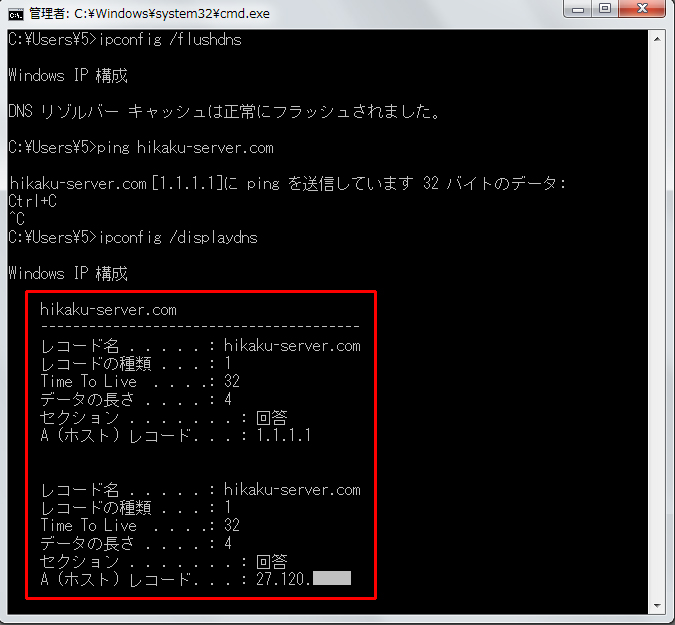Screen dimensions: 675x625
Task: Click the ipconfig /flushdns command line
Action: click(x=124, y=40)
